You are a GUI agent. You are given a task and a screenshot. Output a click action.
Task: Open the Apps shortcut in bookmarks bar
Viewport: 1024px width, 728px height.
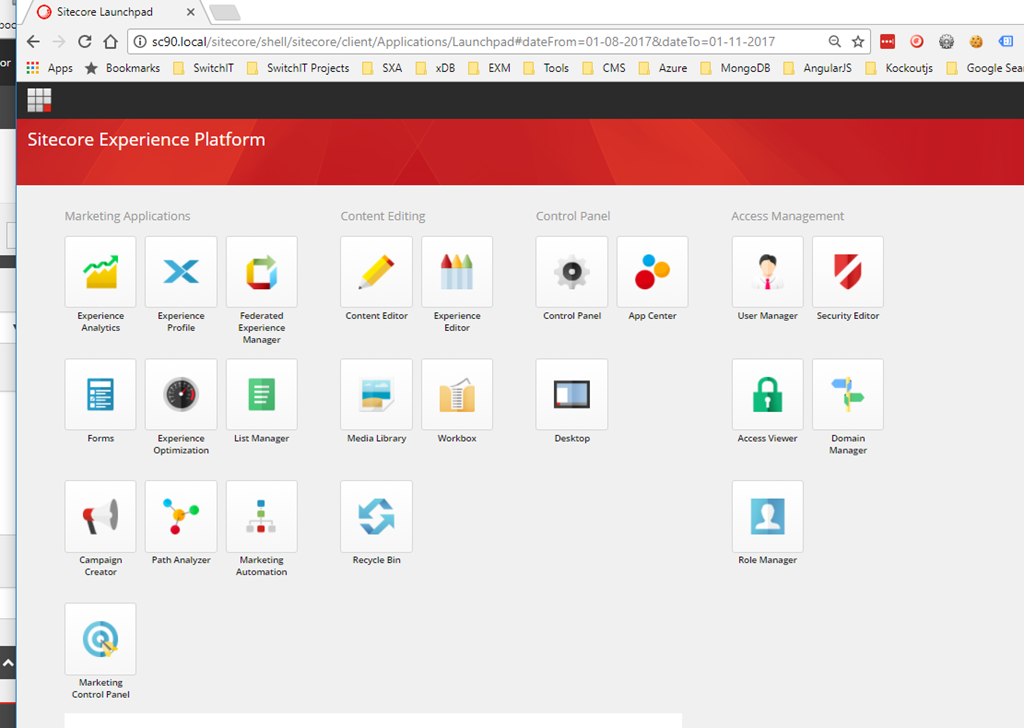pos(50,68)
